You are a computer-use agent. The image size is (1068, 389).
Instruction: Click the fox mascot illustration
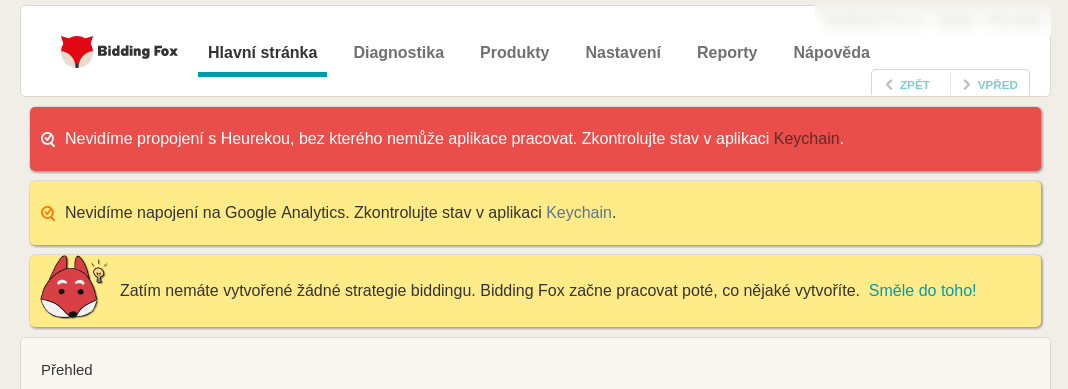pos(69,288)
